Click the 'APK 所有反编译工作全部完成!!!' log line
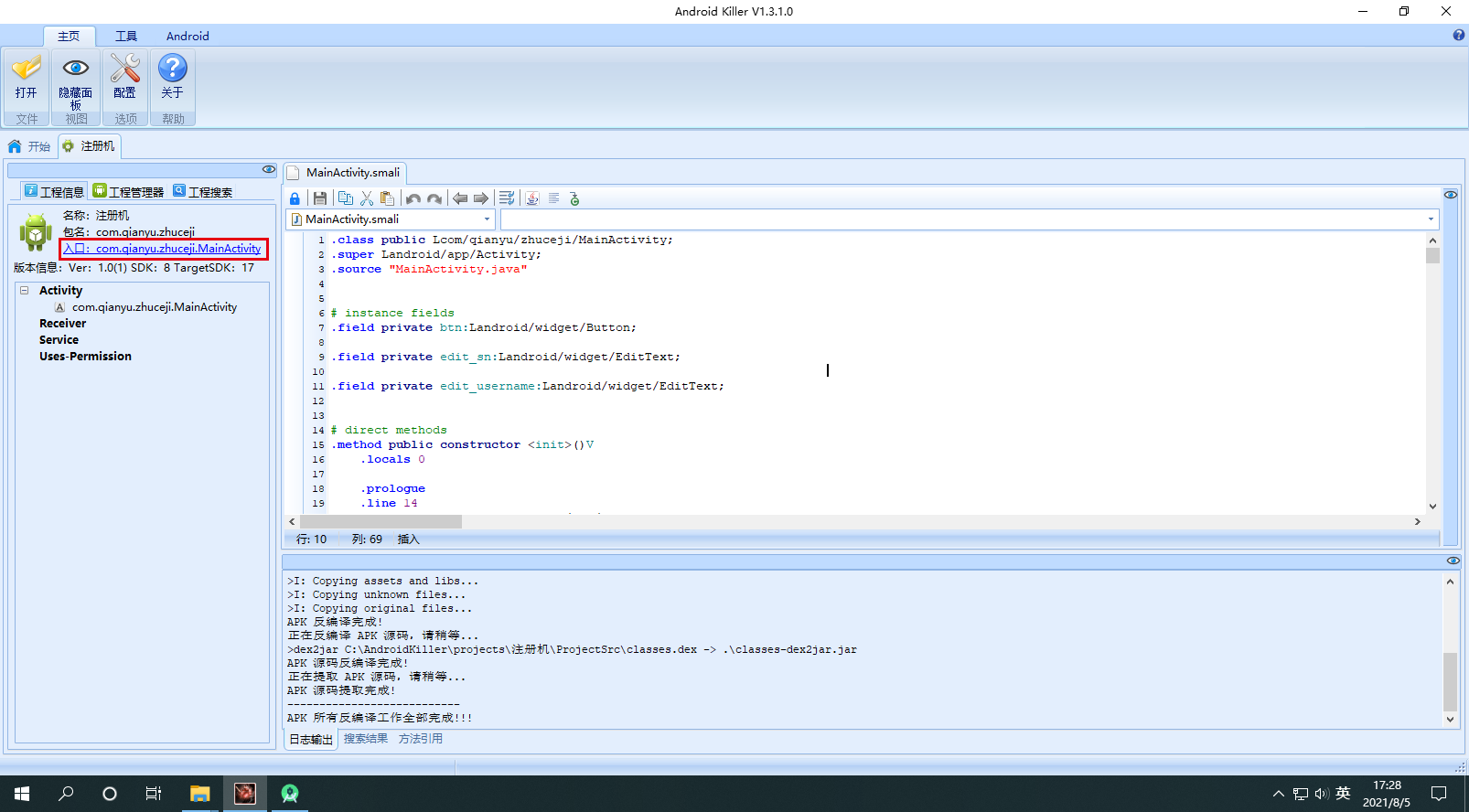 [x=380, y=718]
